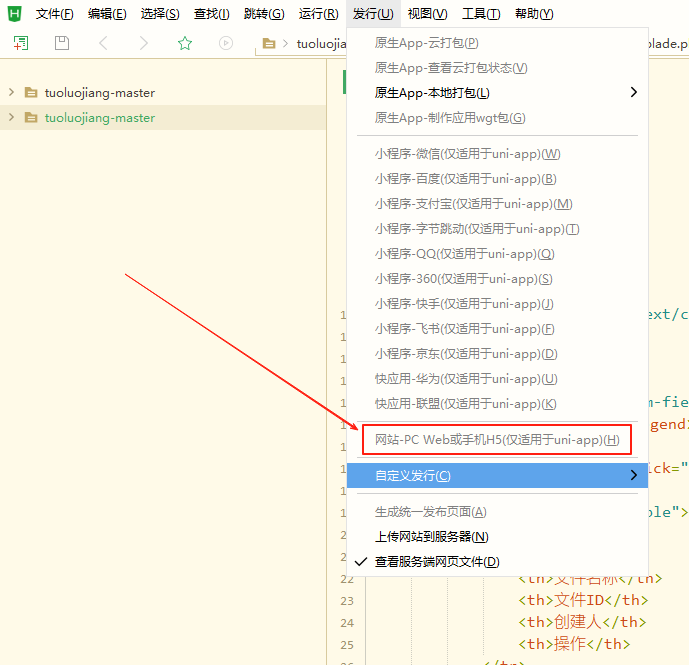Screen dimensions: 689x665
Task: Click the HBuilderX green logo icon
Action: point(15,14)
